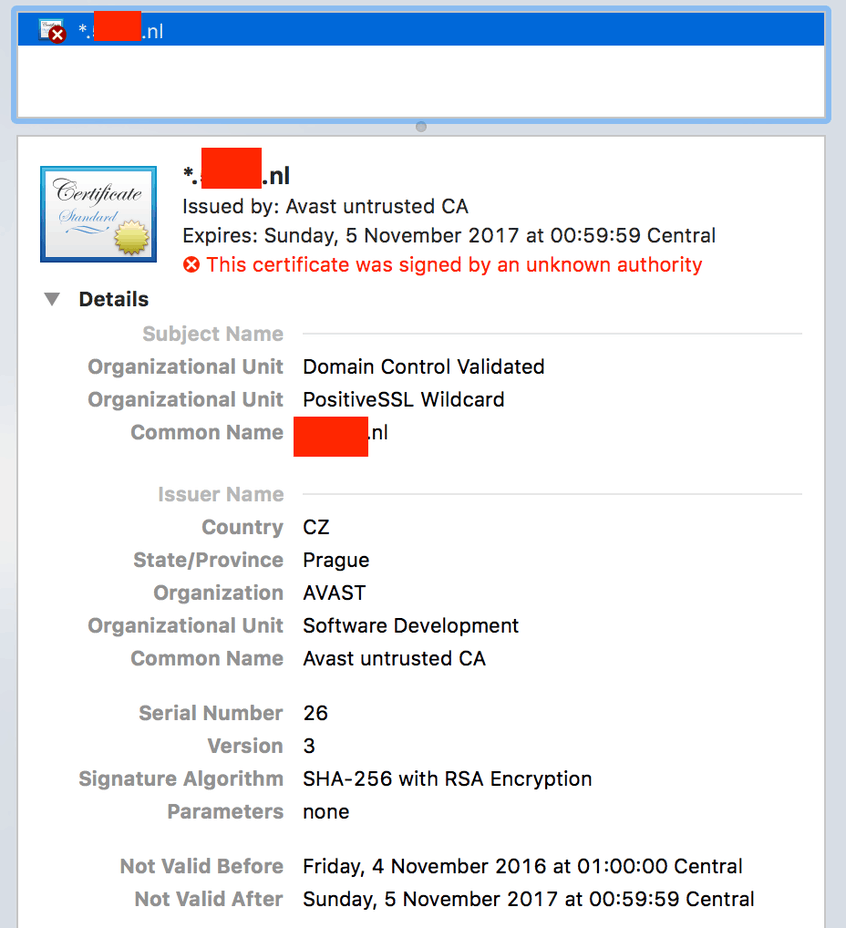Click 'SHA-256 with RSA Encryption' value
The width and height of the screenshot is (846, 928).
(448, 779)
